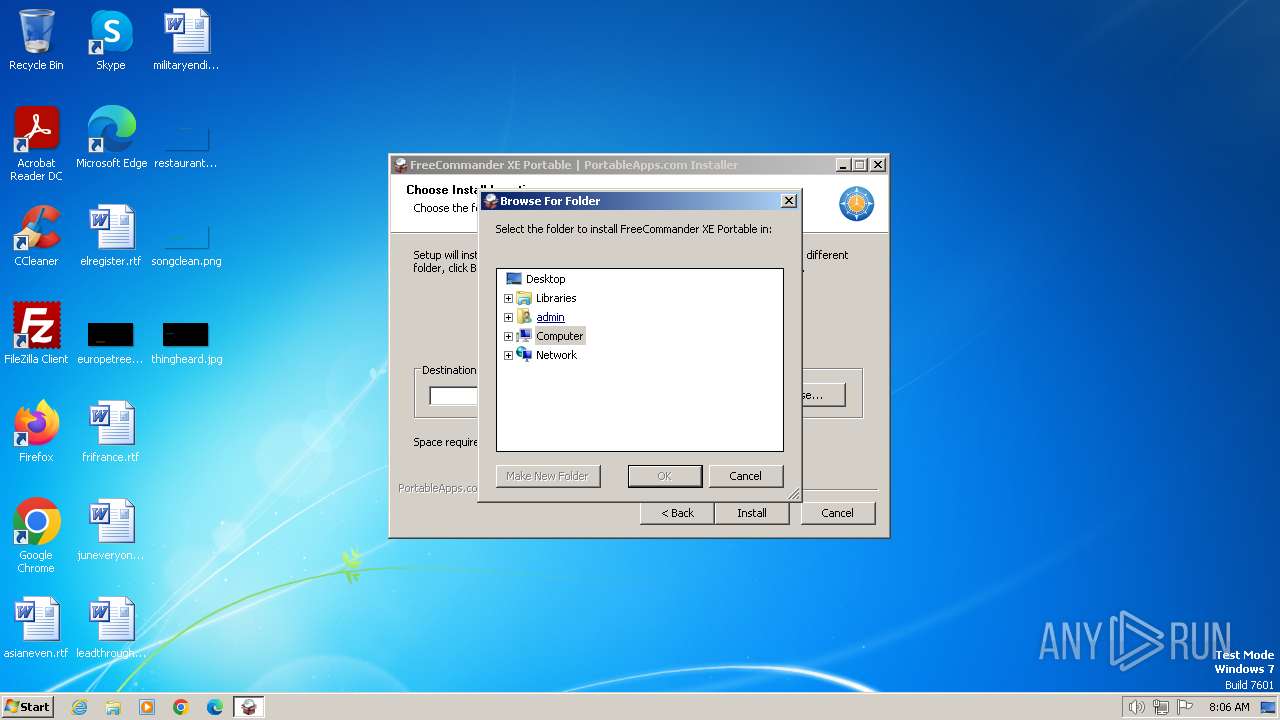
Task: Expand the Computer tree node
Action: [x=508, y=336]
